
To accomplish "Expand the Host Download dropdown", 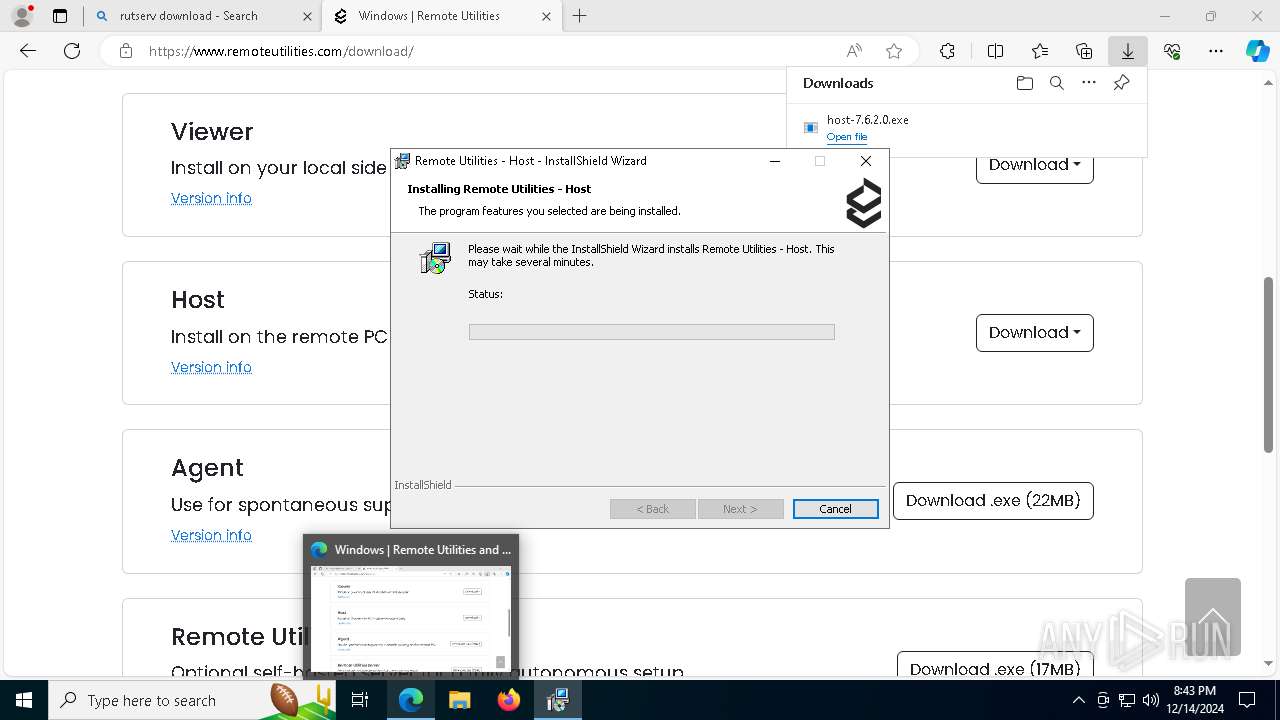I will (1034, 333).
